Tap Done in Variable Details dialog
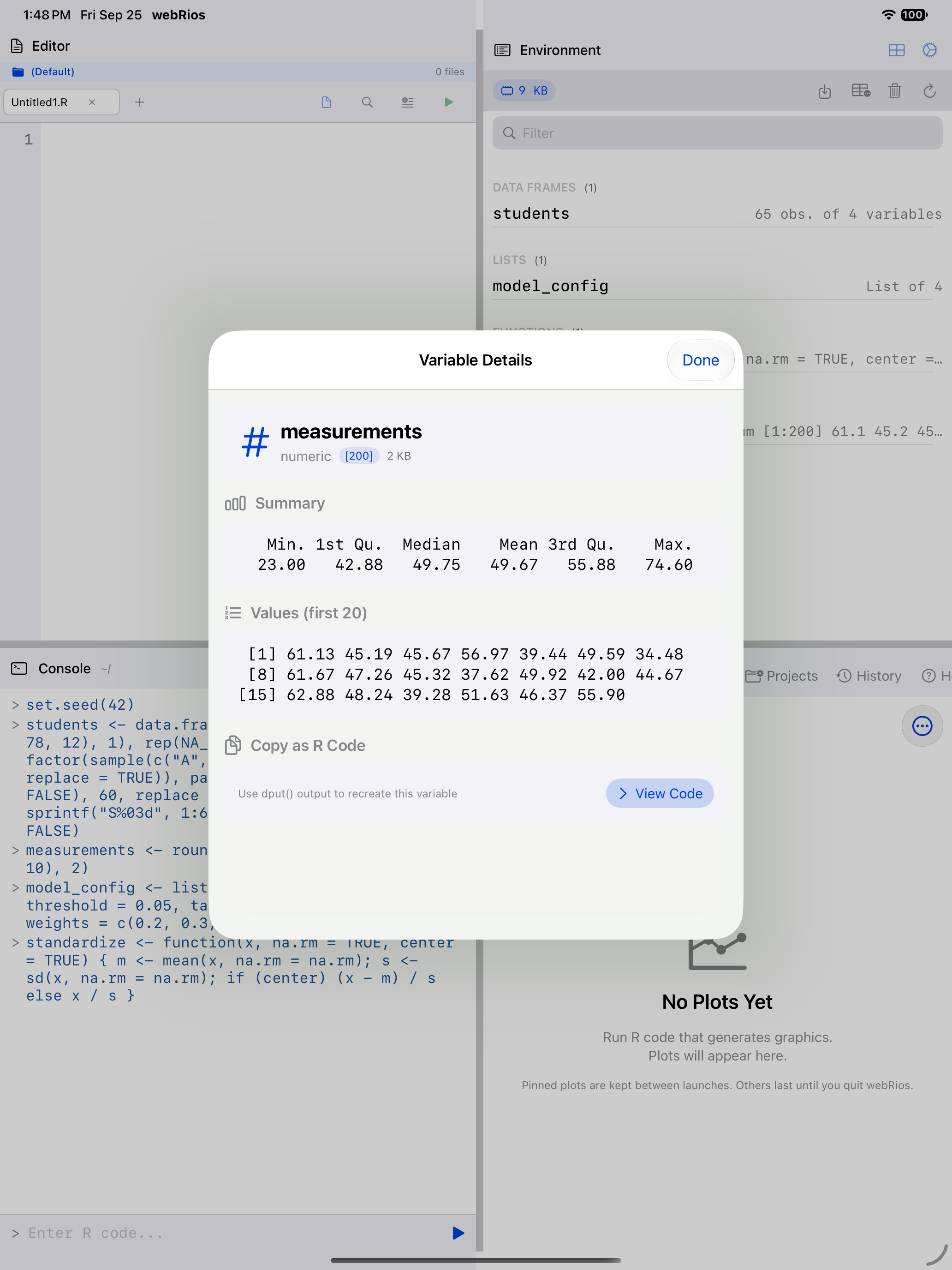 coord(700,360)
